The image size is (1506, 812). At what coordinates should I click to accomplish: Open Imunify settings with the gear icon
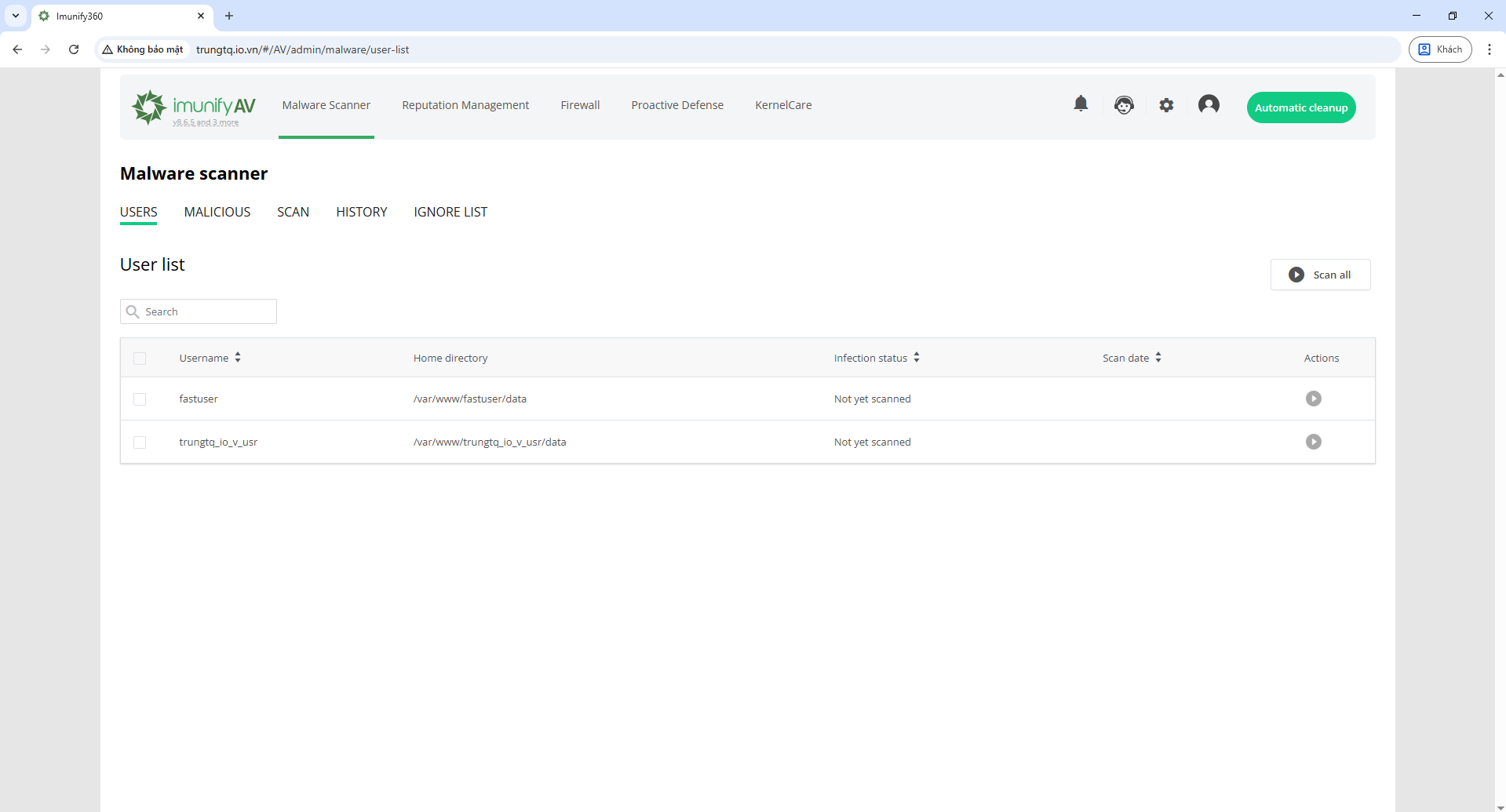pyautogui.click(x=1166, y=104)
